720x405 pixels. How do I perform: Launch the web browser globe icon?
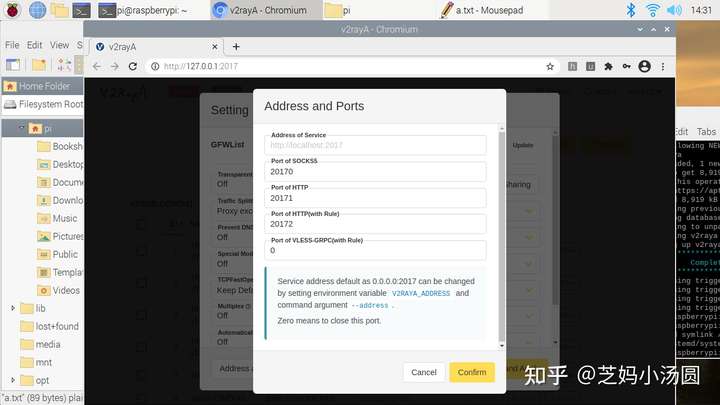37,10
